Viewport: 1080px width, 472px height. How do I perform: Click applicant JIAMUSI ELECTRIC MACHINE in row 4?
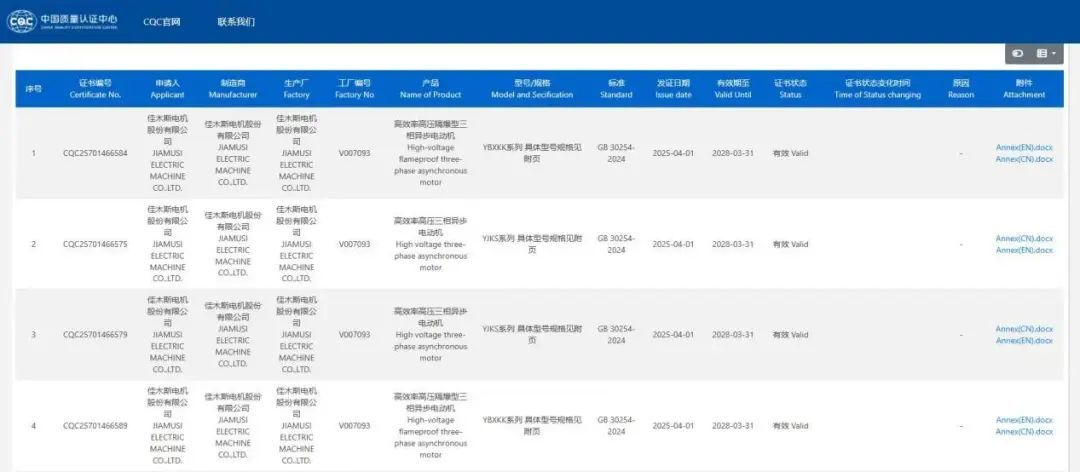tap(167, 426)
